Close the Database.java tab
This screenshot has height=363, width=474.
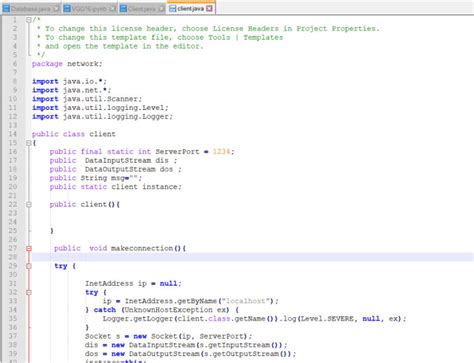tap(56, 8)
